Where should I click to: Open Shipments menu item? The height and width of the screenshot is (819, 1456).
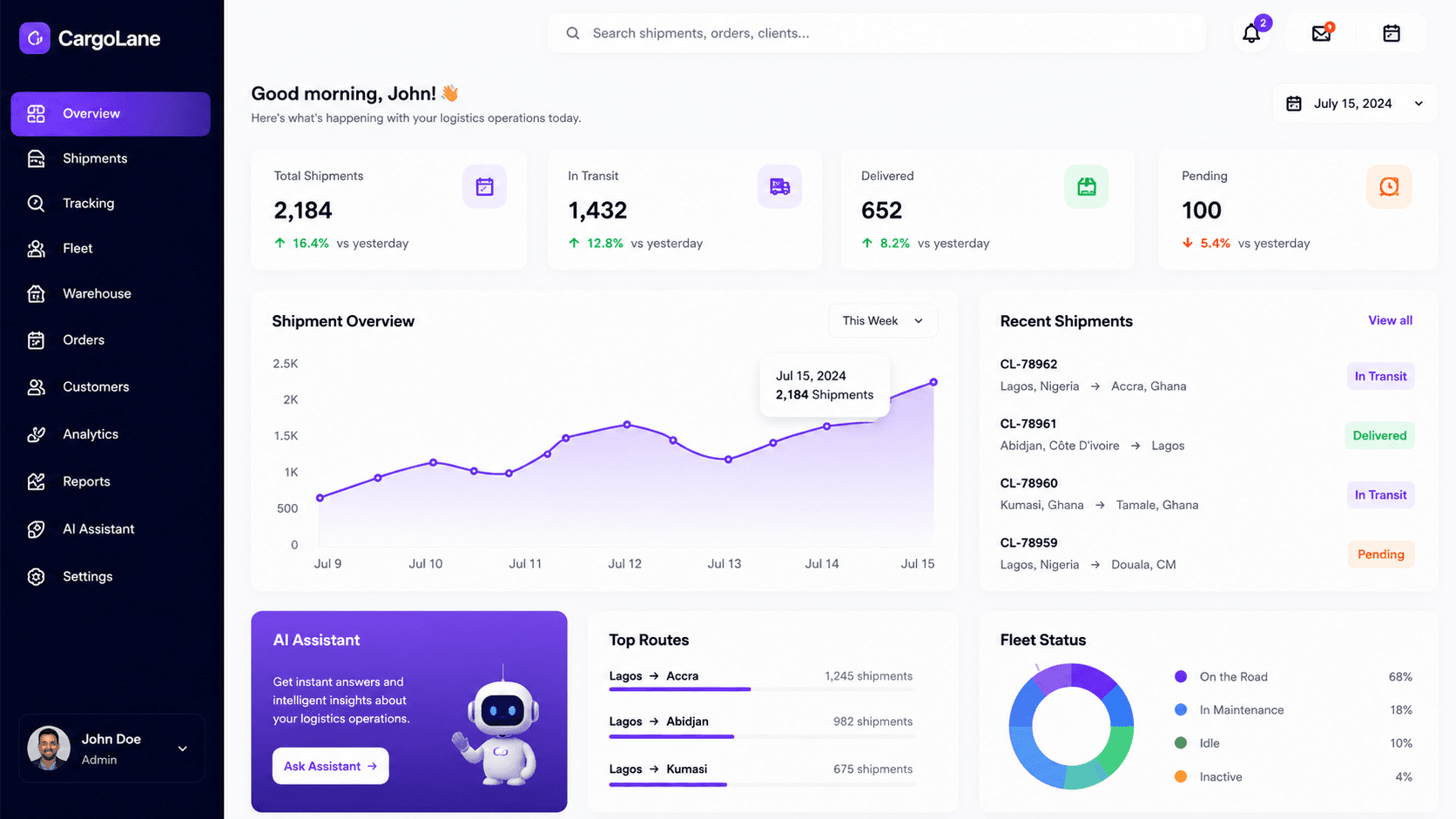pos(111,158)
